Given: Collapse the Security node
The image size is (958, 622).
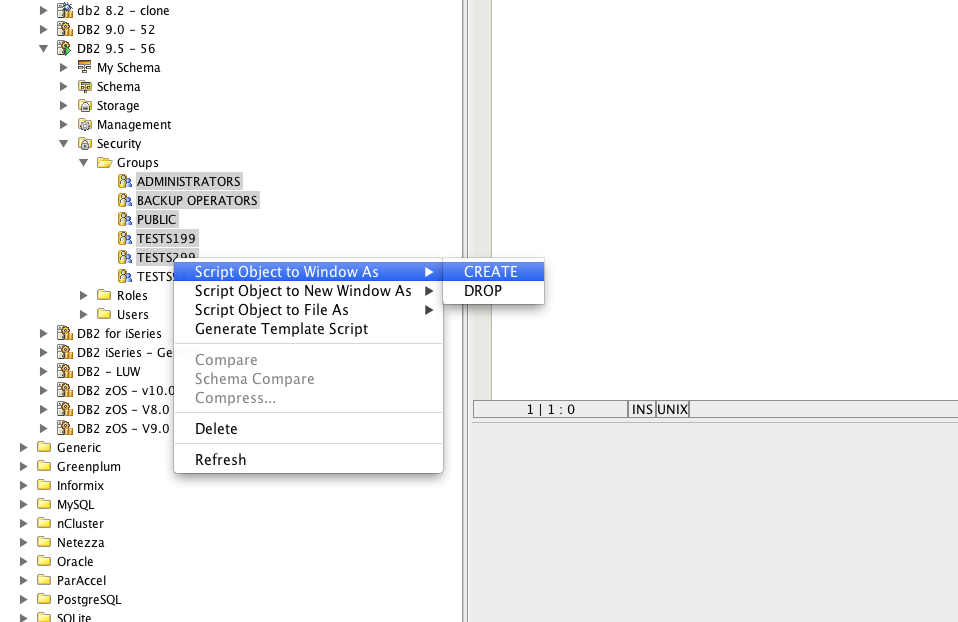Looking at the screenshot, I should click(x=64, y=144).
